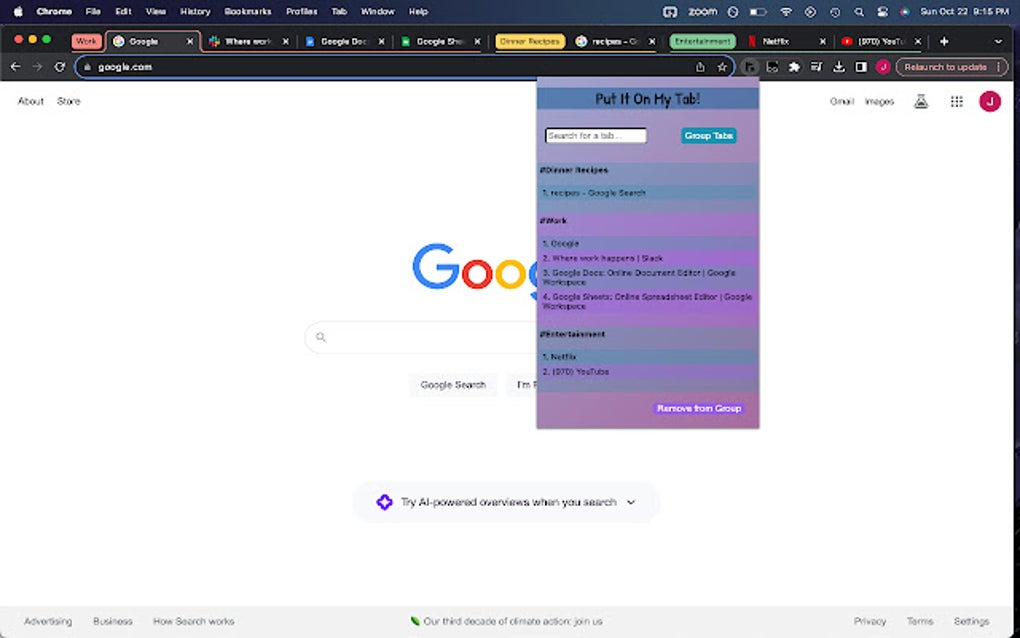This screenshot has width=1020, height=638.
Task: Open Control Center in the menu bar
Action: click(882, 12)
